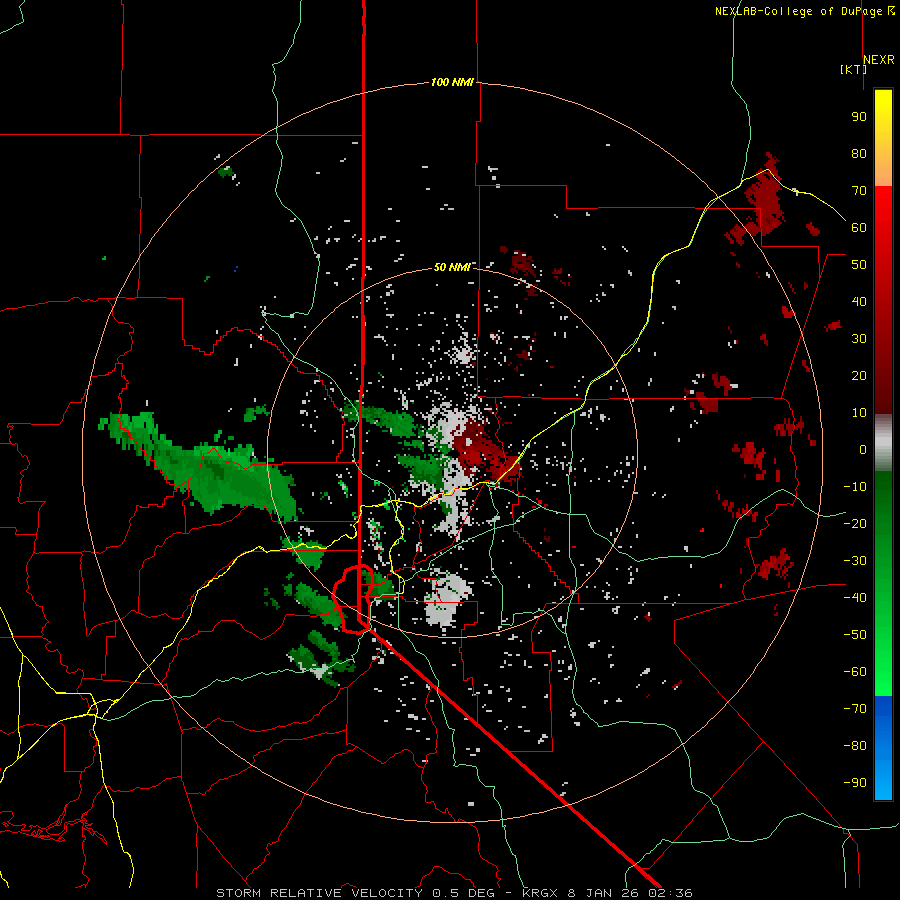Click the -80 scale value
900x900 pixels.
[855, 746]
